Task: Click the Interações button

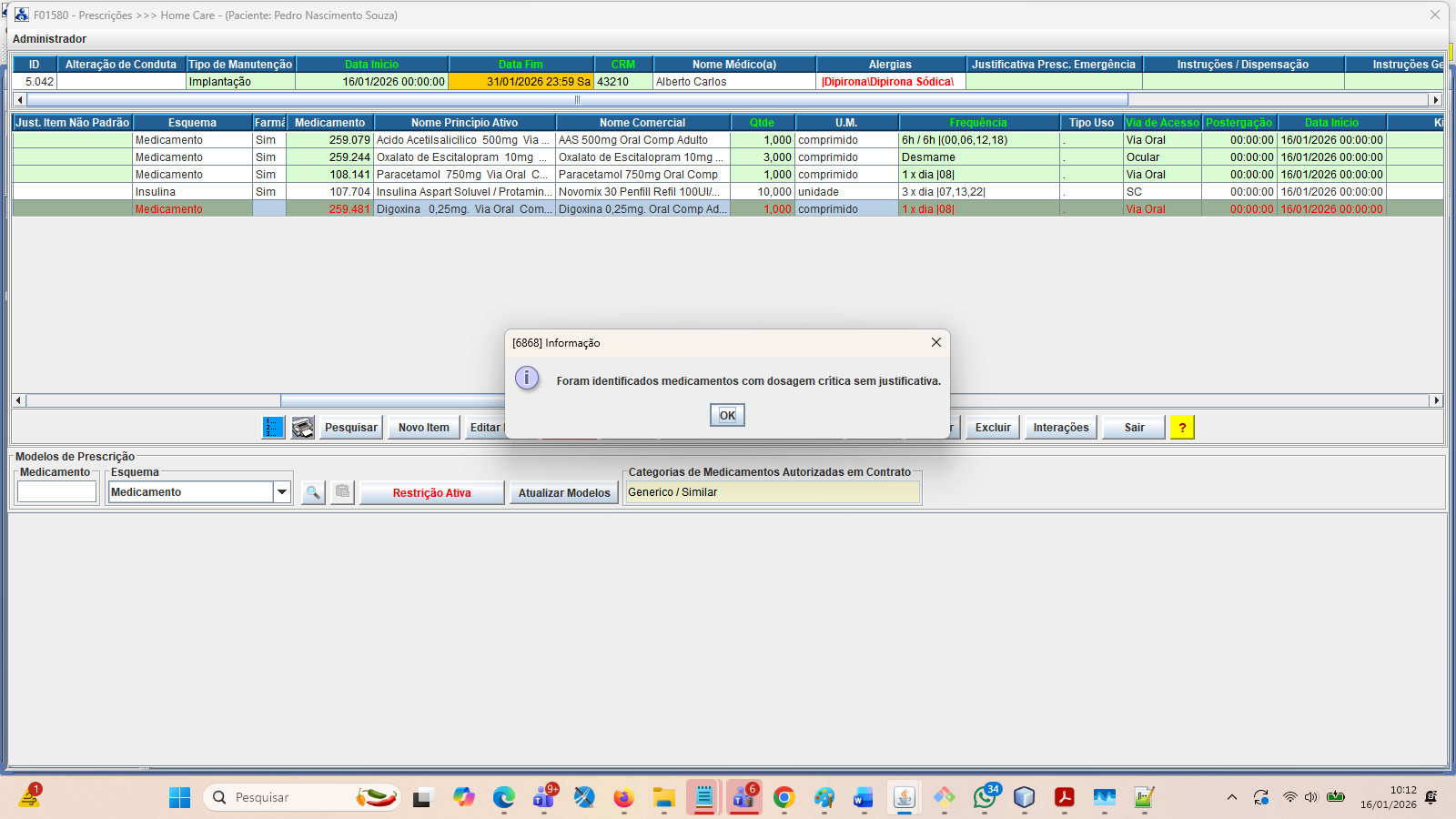Action: tap(1060, 428)
